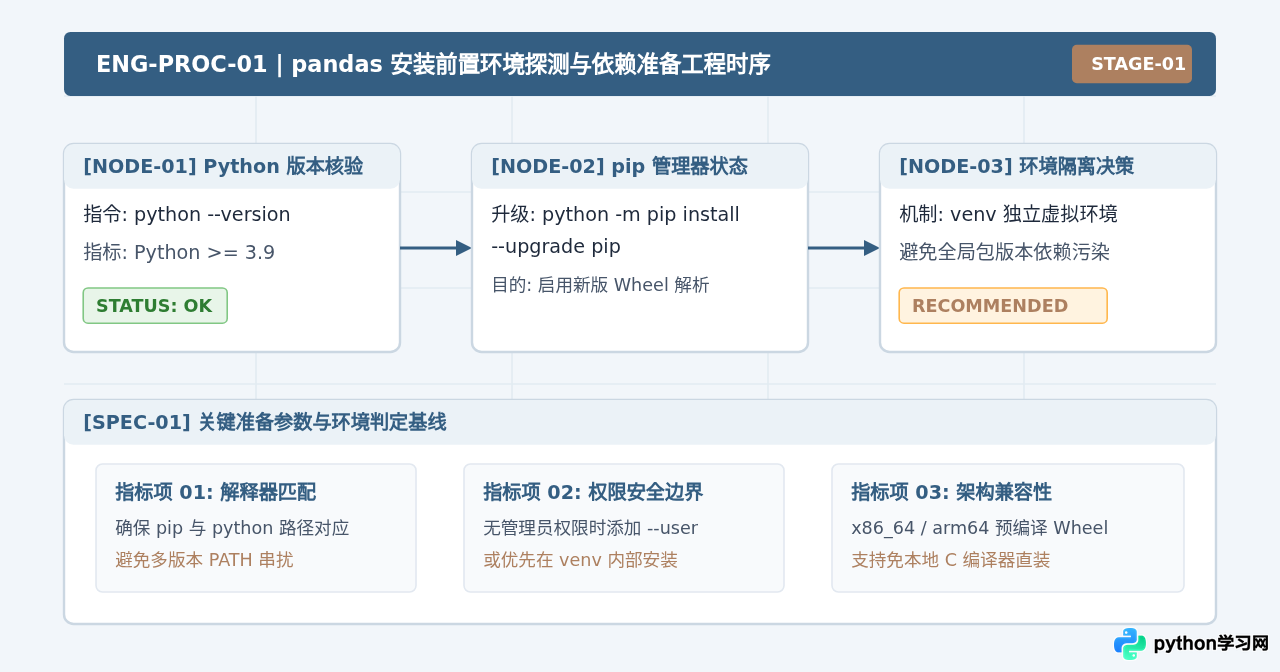
Task: Click the 避免全局包版本依赖污染 line
Action: point(1004,252)
